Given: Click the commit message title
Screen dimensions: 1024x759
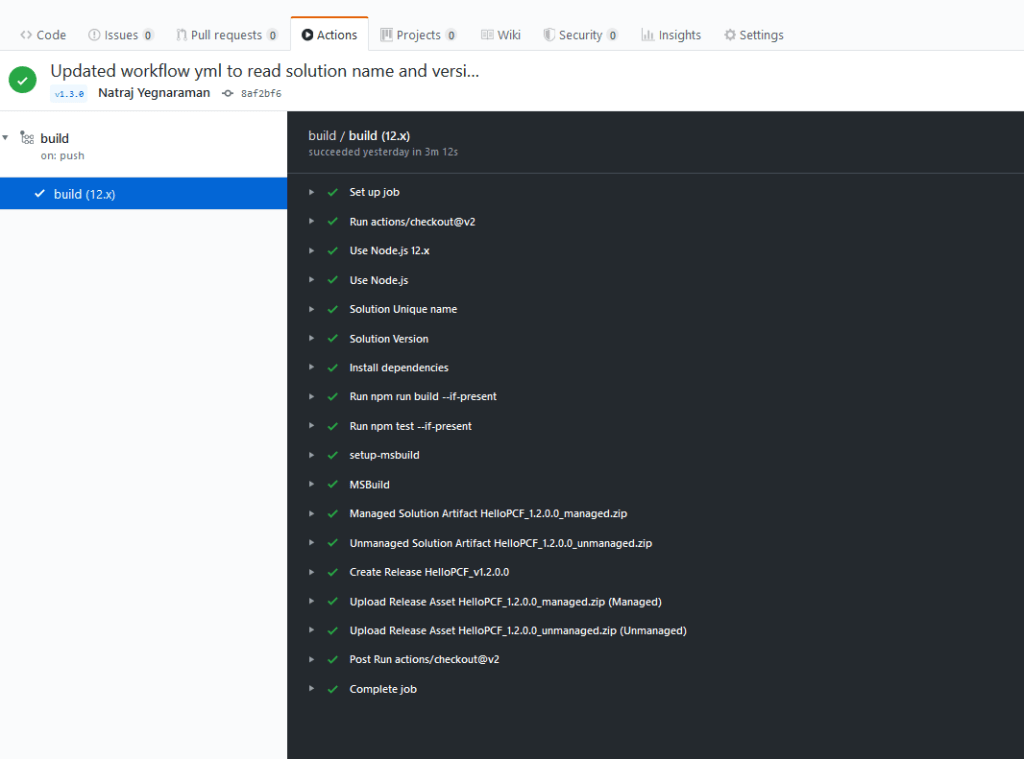Looking at the screenshot, I should pyautogui.click(x=264, y=70).
